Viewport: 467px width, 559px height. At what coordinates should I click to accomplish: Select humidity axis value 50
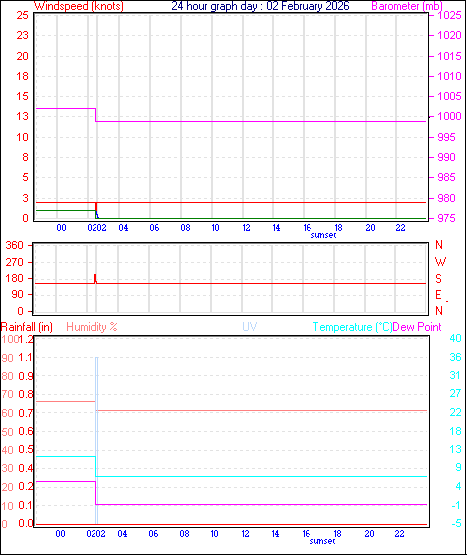7,432
